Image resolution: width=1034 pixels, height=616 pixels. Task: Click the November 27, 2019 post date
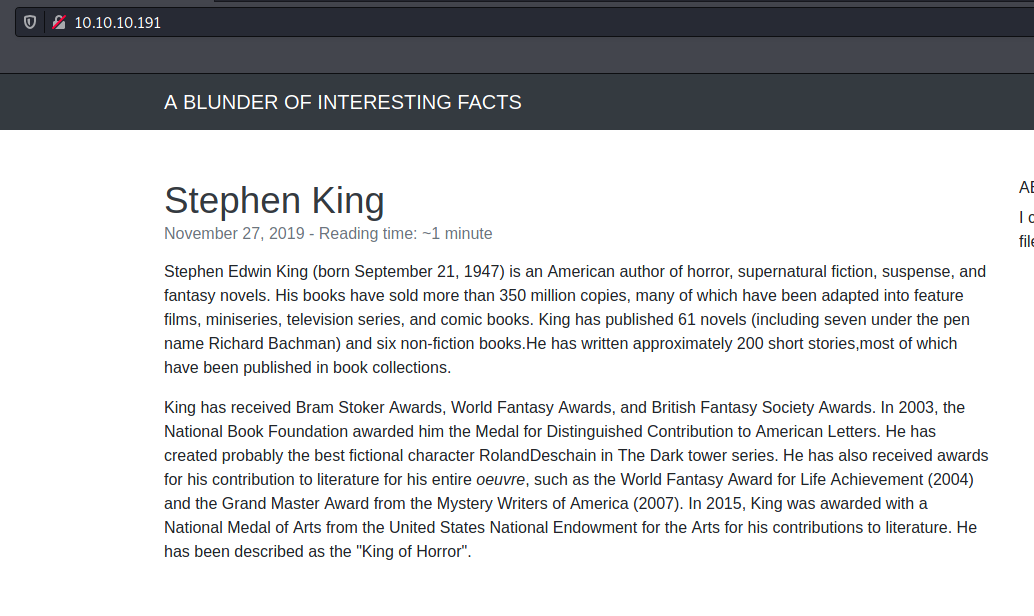[234, 233]
